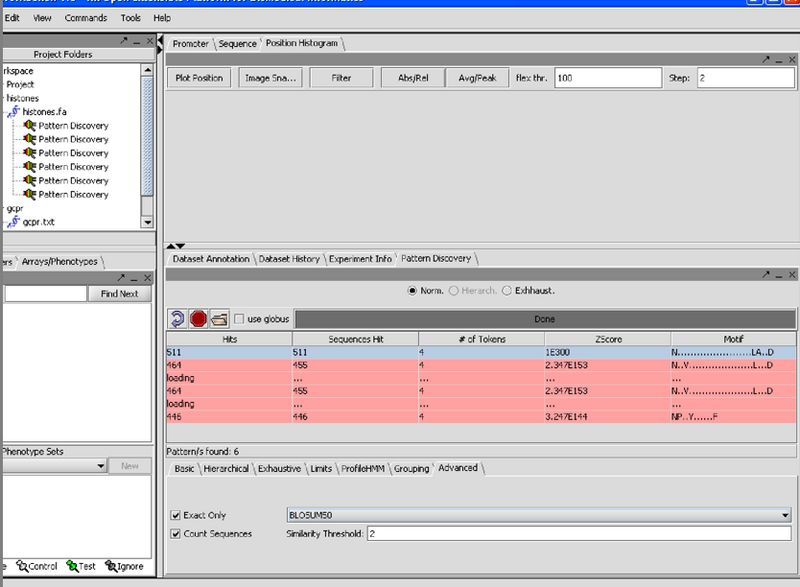Select the gcpr.txt sequence file icon

click(14, 222)
